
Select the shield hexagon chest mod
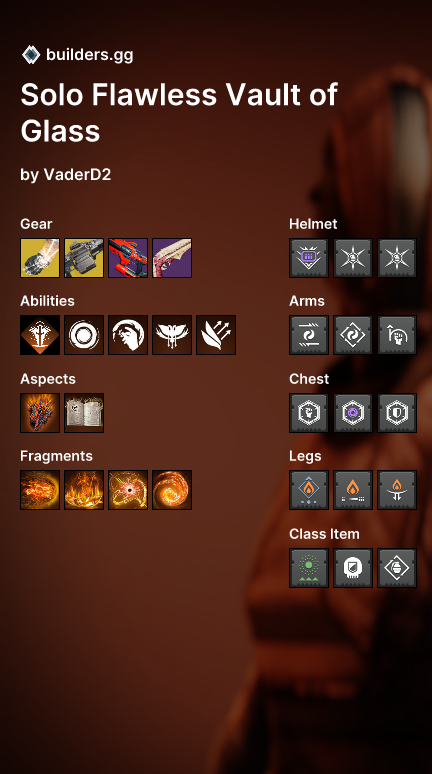click(397, 413)
